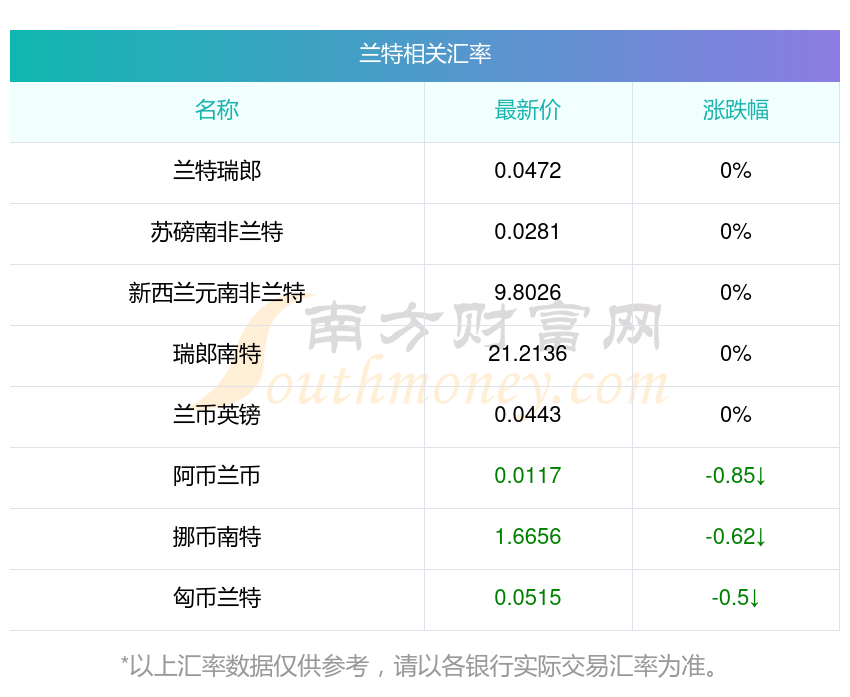This screenshot has height=697, width=850.
Task: Select the 涨跌幅 column header
Action: (735, 110)
